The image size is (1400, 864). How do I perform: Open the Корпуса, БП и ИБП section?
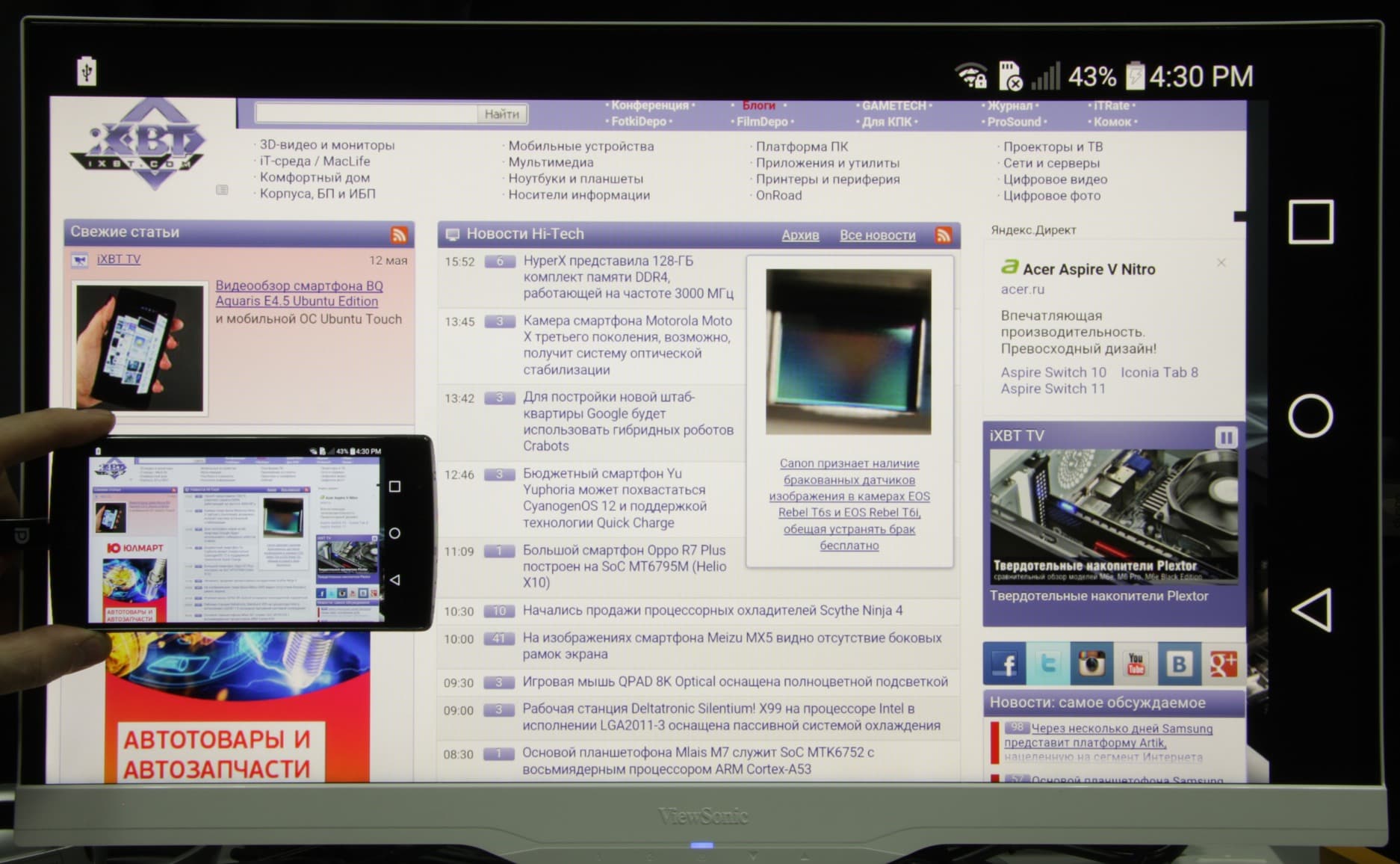pyautogui.click(x=318, y=194)
